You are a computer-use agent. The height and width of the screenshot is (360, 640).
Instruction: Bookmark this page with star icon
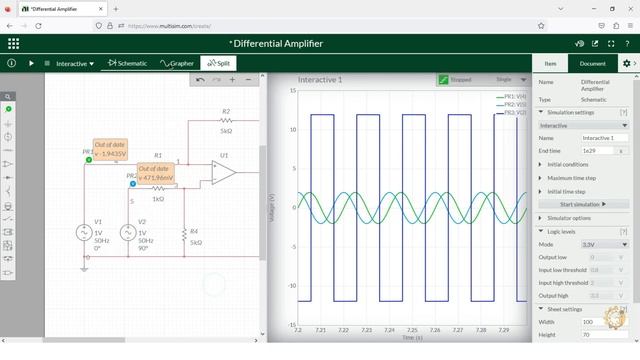point(541,26)
